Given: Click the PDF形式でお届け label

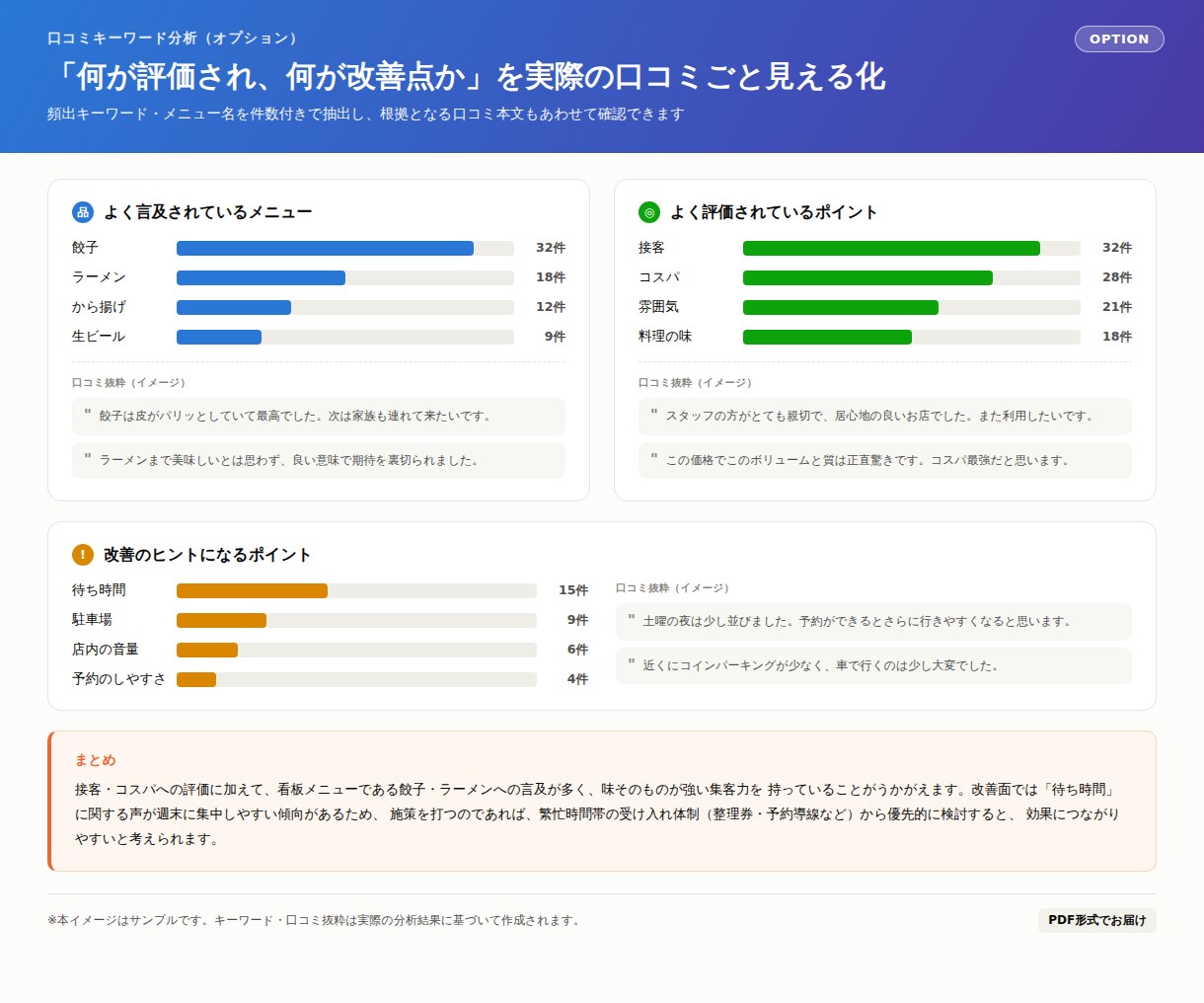Looking at the screenshot, I should point(1096,920).
